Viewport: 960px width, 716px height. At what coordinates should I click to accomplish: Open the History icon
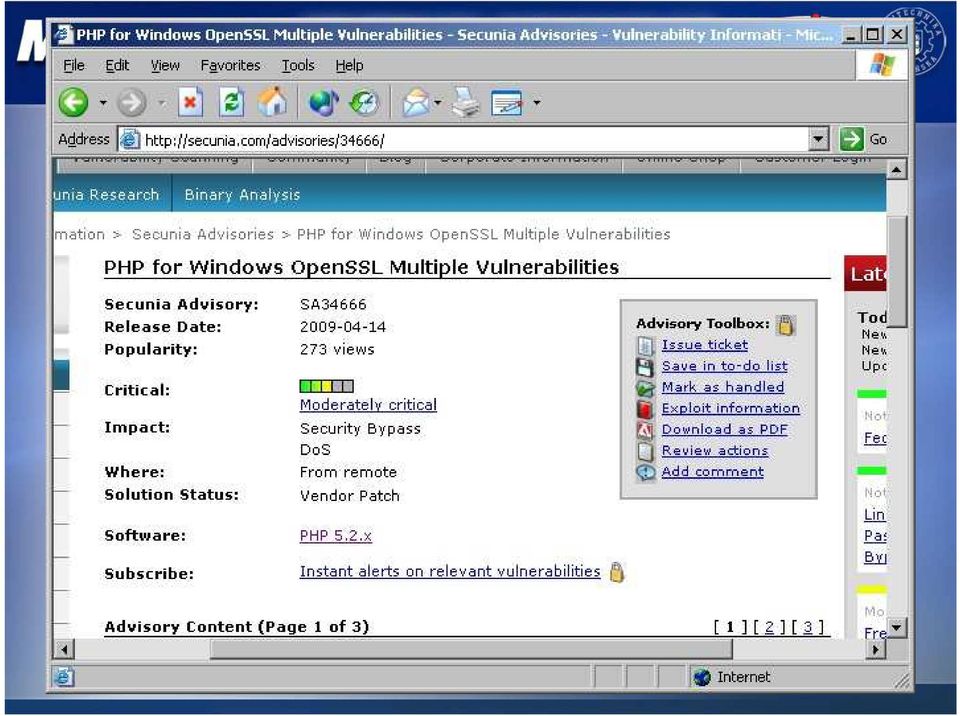(x=364, y=102)
